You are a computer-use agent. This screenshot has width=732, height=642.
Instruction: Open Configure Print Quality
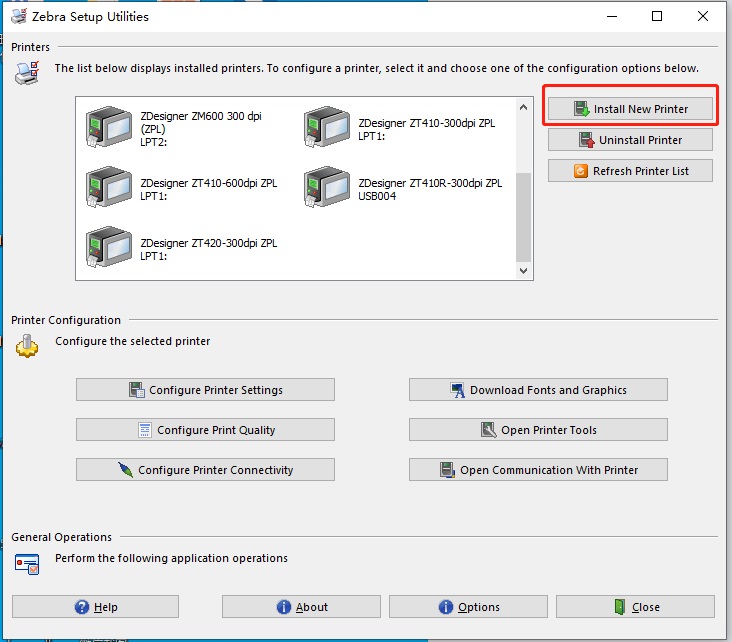click(x=205, y=430)
